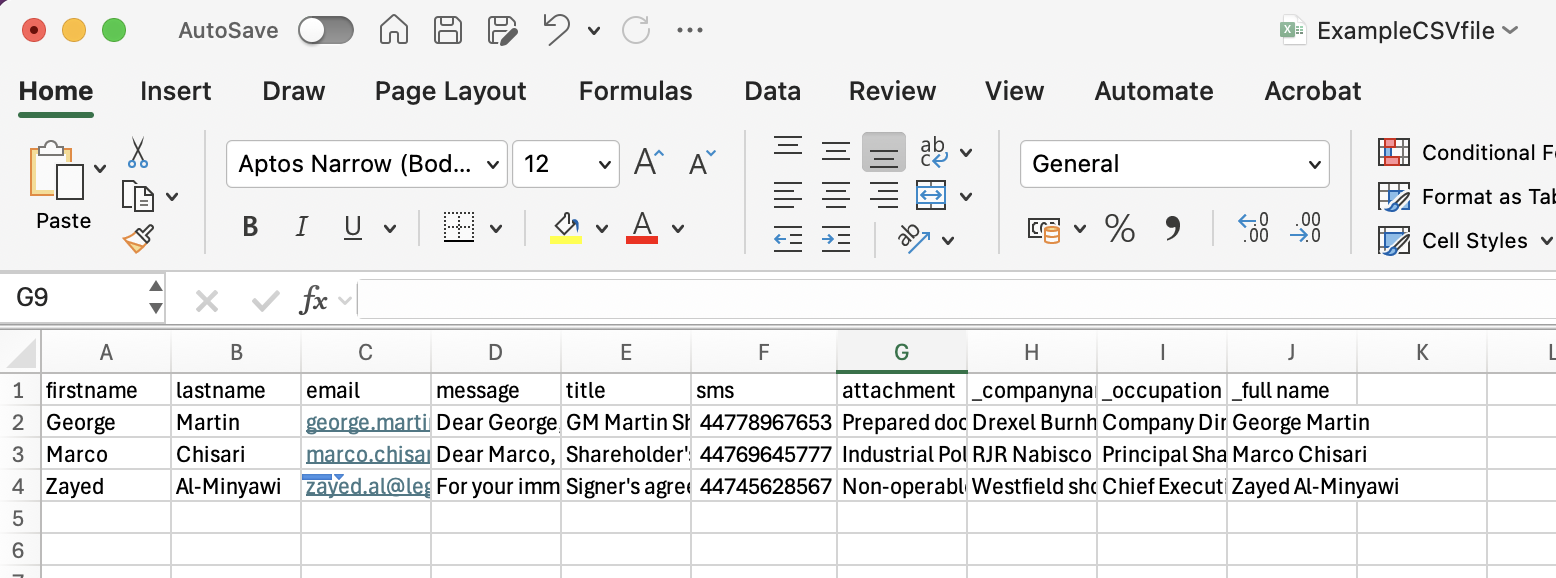The image size is (1556, 578).
Task: Switch to the Formulas ribbon tab
Action: tap(635, 91)
